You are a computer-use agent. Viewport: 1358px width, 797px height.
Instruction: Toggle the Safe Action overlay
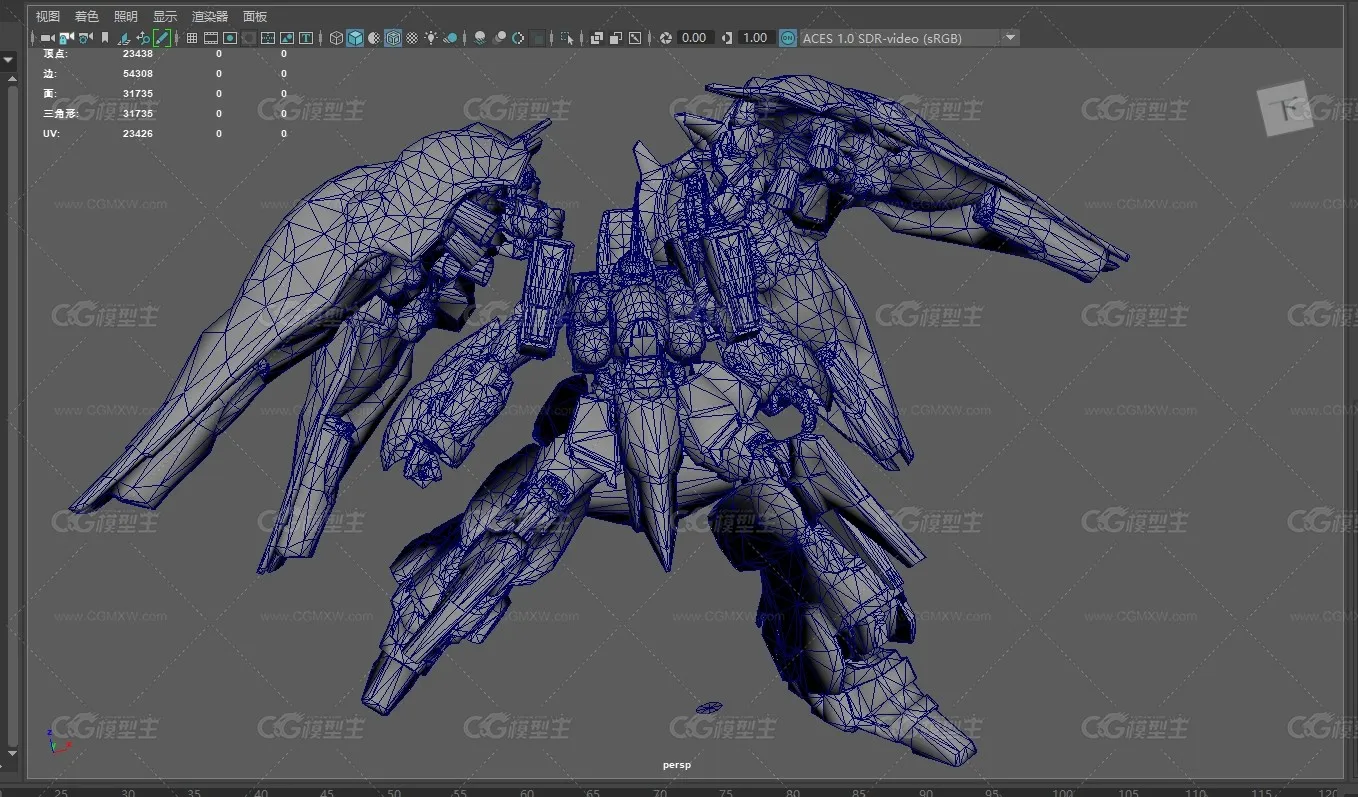(287, 38)
